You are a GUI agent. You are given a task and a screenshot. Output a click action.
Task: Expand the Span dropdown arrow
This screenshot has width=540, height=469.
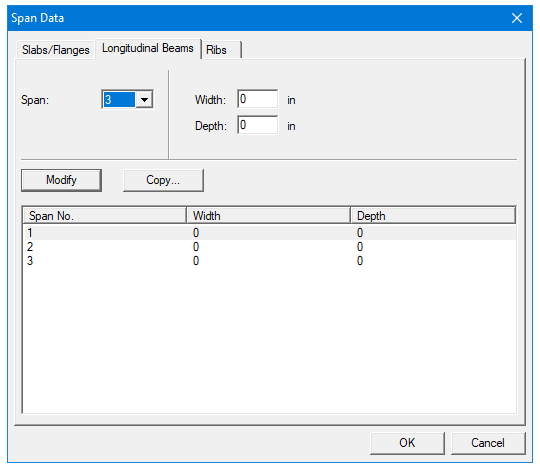click(144, 100)
